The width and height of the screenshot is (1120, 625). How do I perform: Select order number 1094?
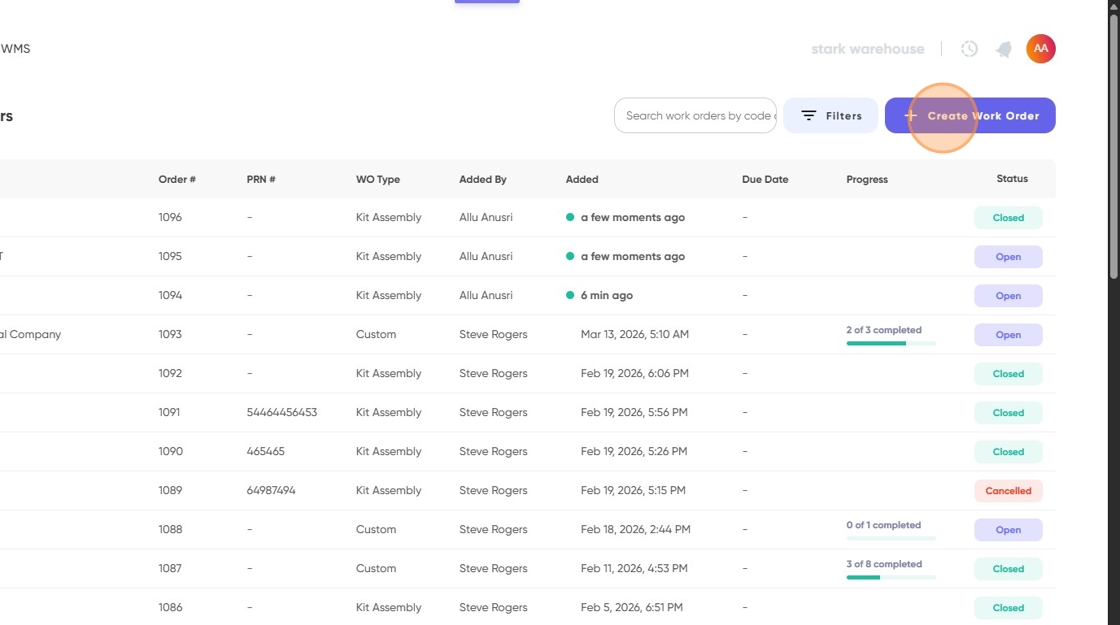tap(170, 295)
